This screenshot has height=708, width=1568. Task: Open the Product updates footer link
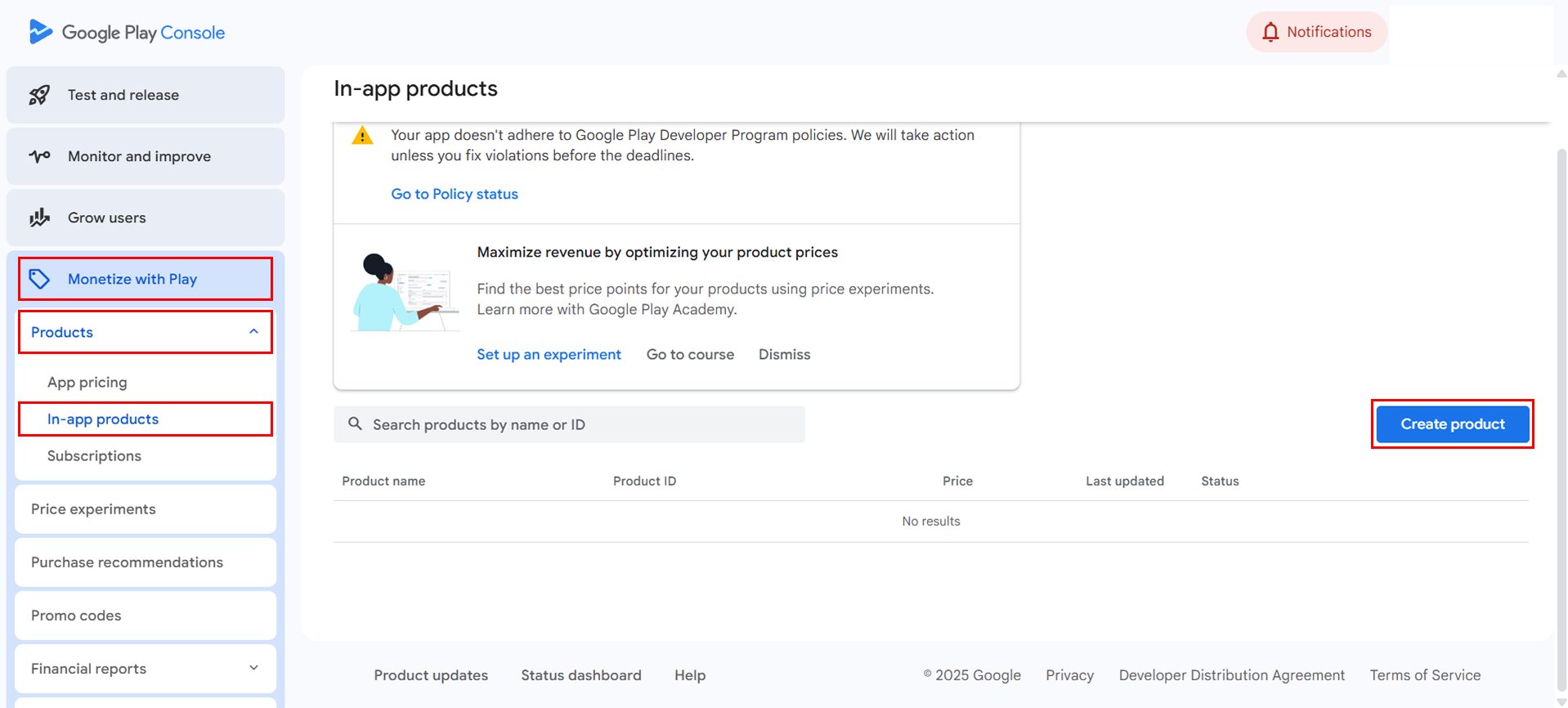(431, 675)
